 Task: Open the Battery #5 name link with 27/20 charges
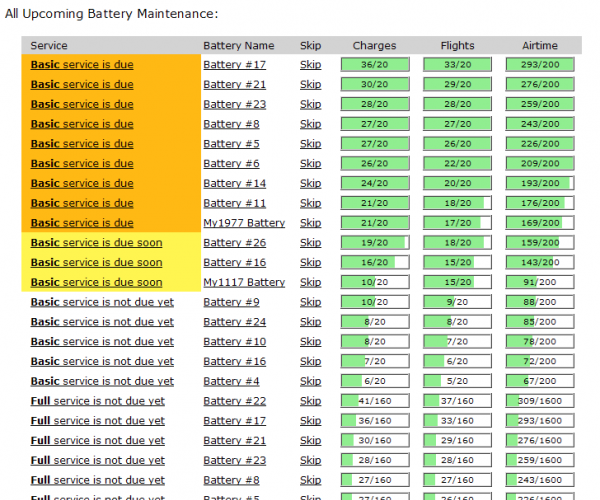(x=231, y=144)
